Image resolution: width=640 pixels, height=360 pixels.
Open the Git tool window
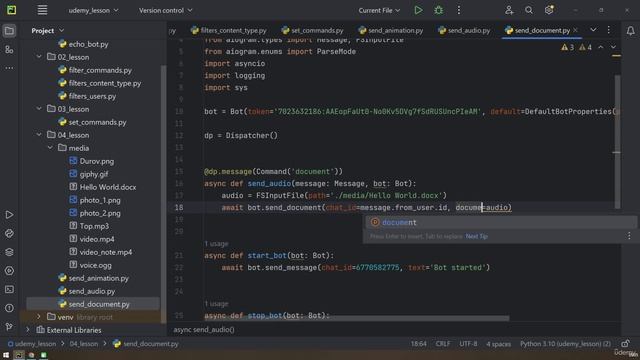click(x=9, y=327)
